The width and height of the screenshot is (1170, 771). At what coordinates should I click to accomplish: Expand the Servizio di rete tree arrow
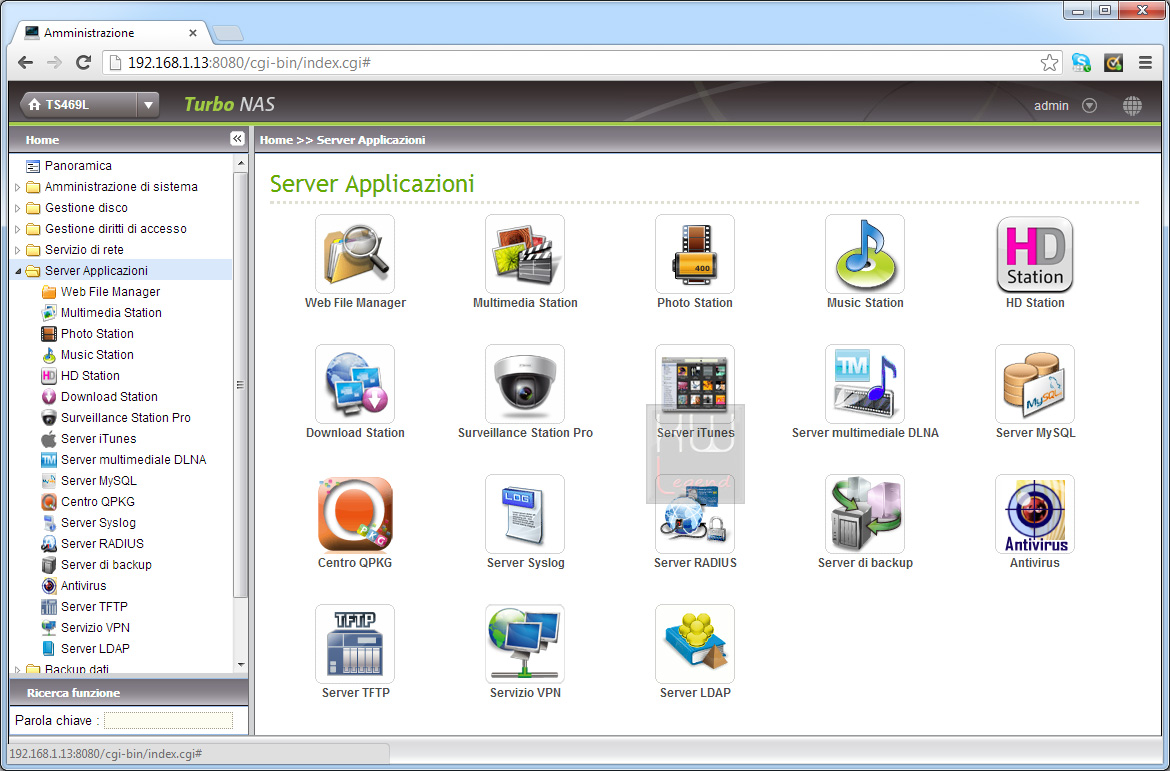point(17,250)
